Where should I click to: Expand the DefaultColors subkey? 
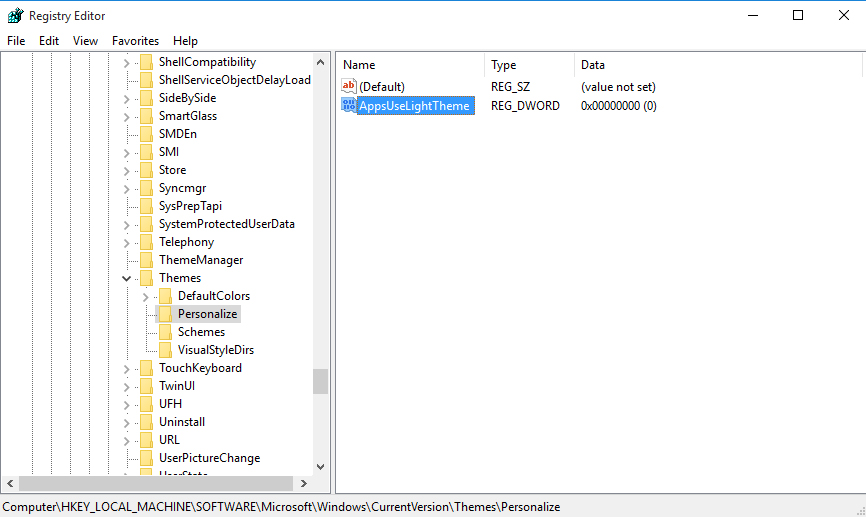pyautogui.click(x=145, y=297)
